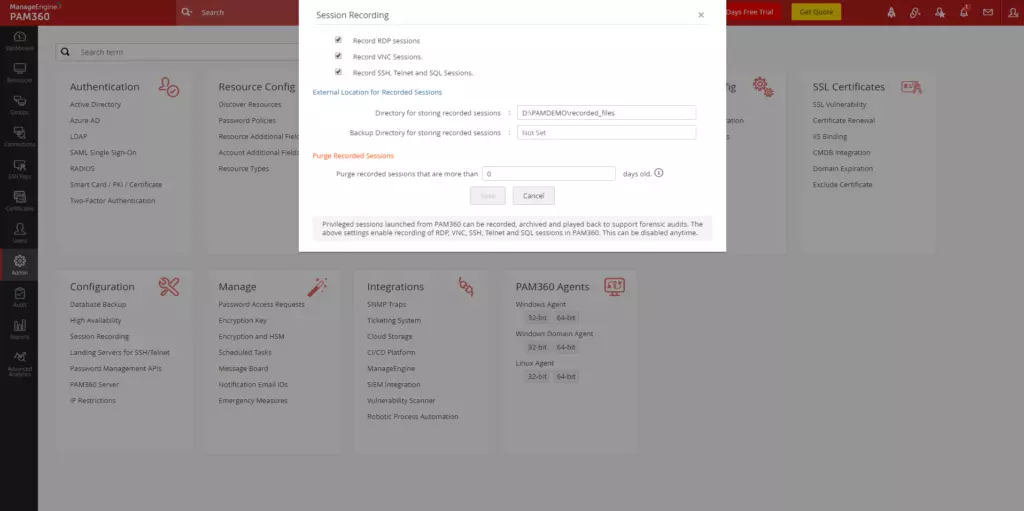Open the mail envelope icon
Screen dimensions: 1024x511
click(987, 12)
